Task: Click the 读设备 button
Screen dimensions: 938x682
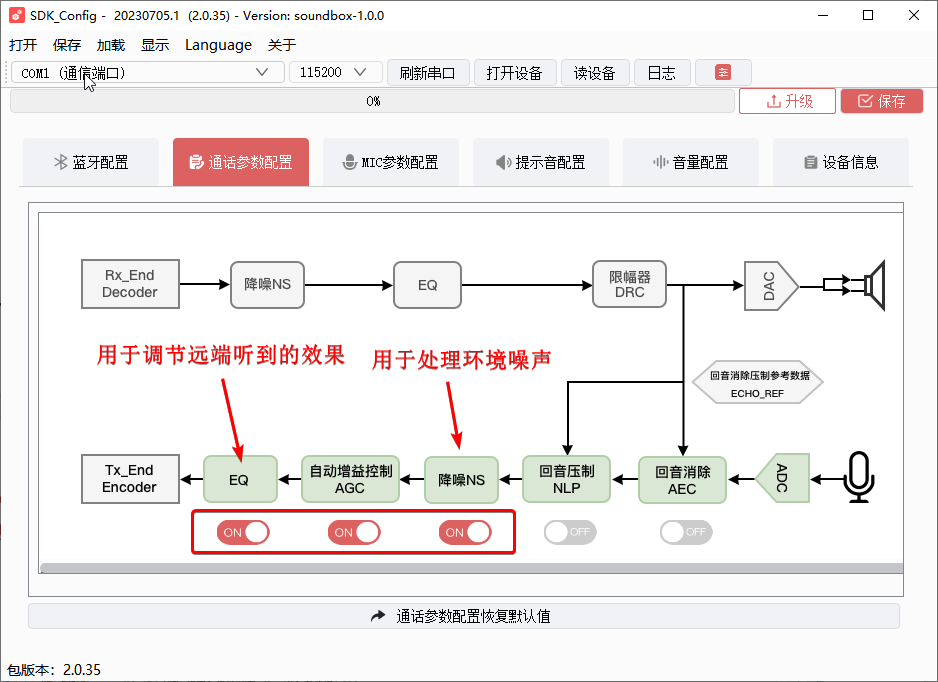Action: 595,73
